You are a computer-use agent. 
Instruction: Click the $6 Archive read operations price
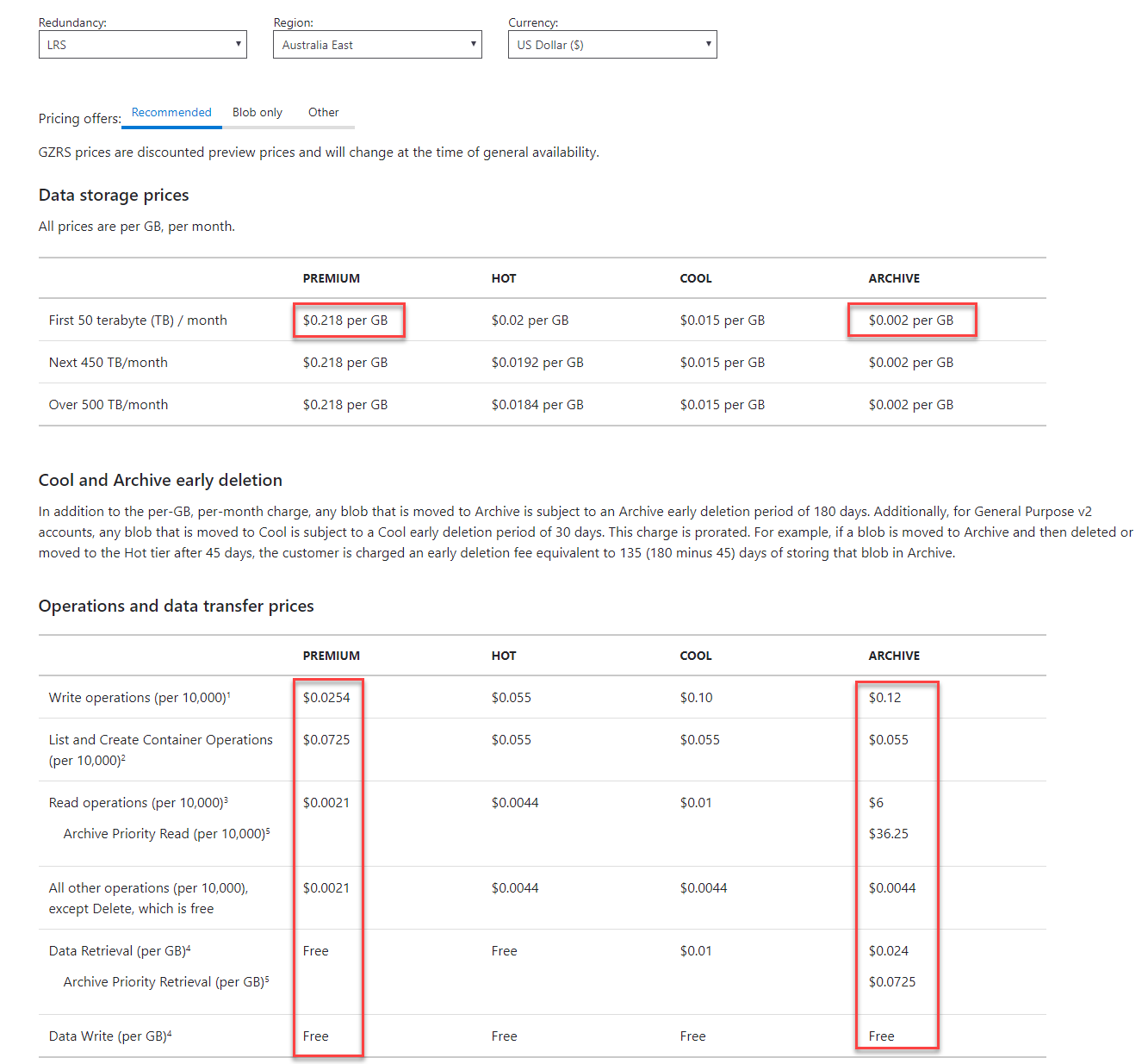pos(876,803)
